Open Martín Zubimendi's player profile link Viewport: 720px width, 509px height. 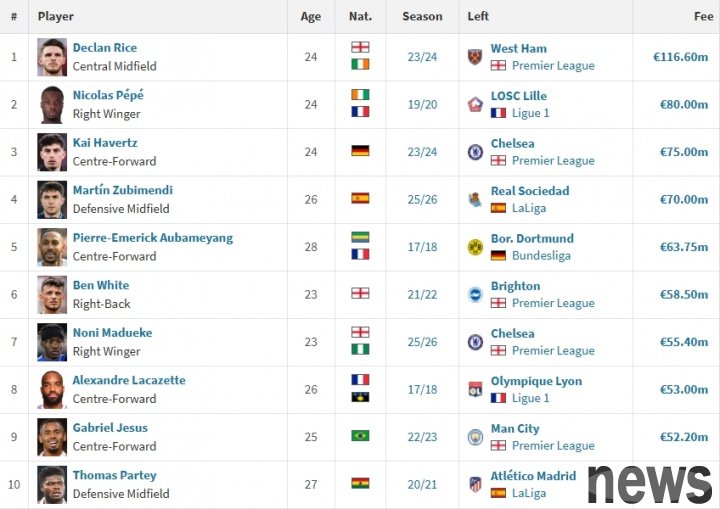[x=123, y=190]
